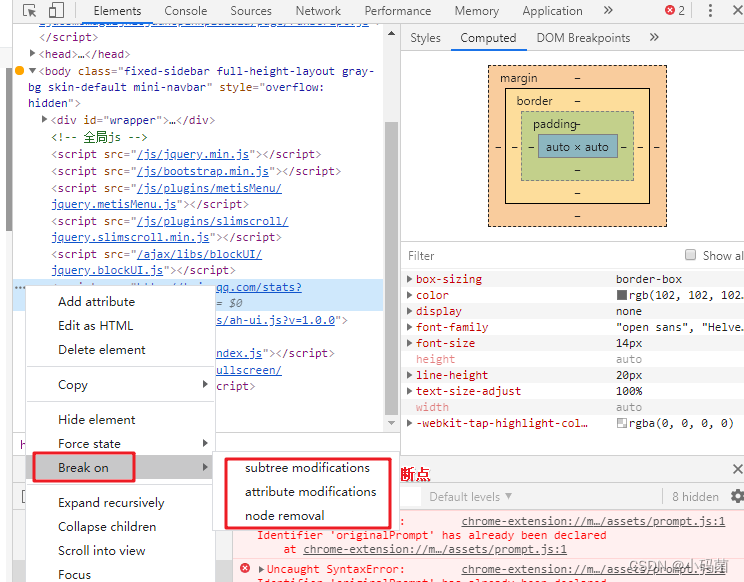Open the Performance tab
Image resolution: width=744 pixels, height=582 pixels.
coord(398,10)
